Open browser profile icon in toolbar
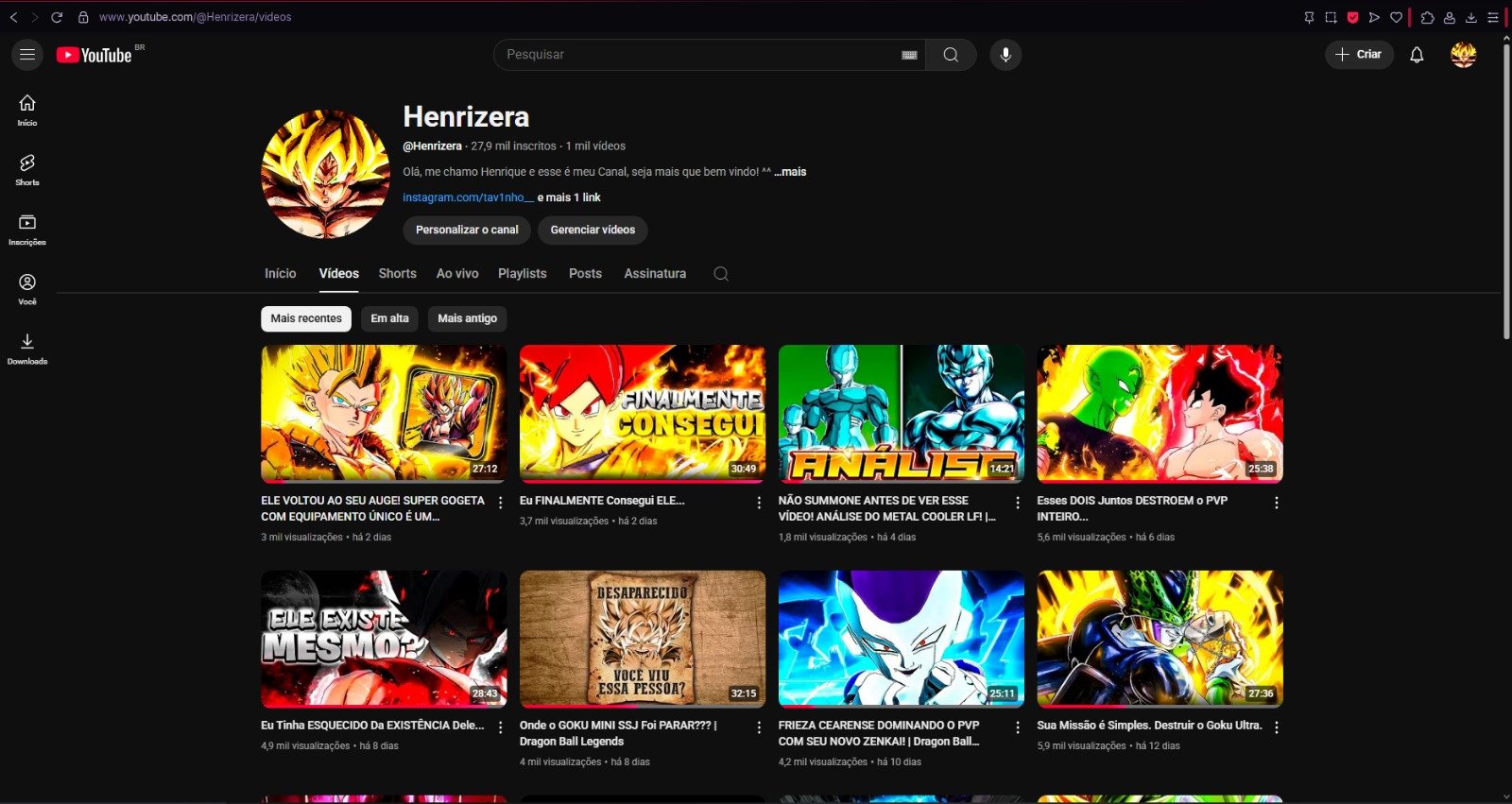 pyautogui.click(x=1449, y=17)
